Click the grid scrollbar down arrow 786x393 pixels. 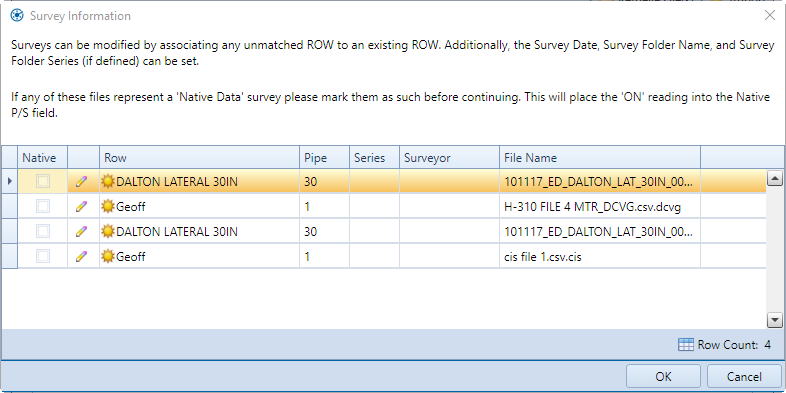(774, 319)
